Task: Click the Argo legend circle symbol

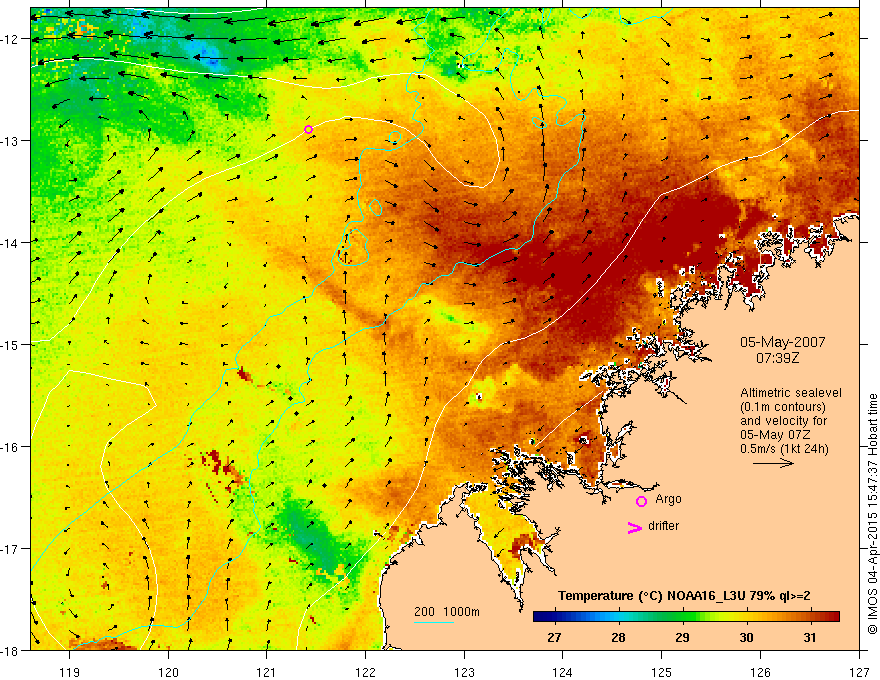Action: click(x=641, y=501)
